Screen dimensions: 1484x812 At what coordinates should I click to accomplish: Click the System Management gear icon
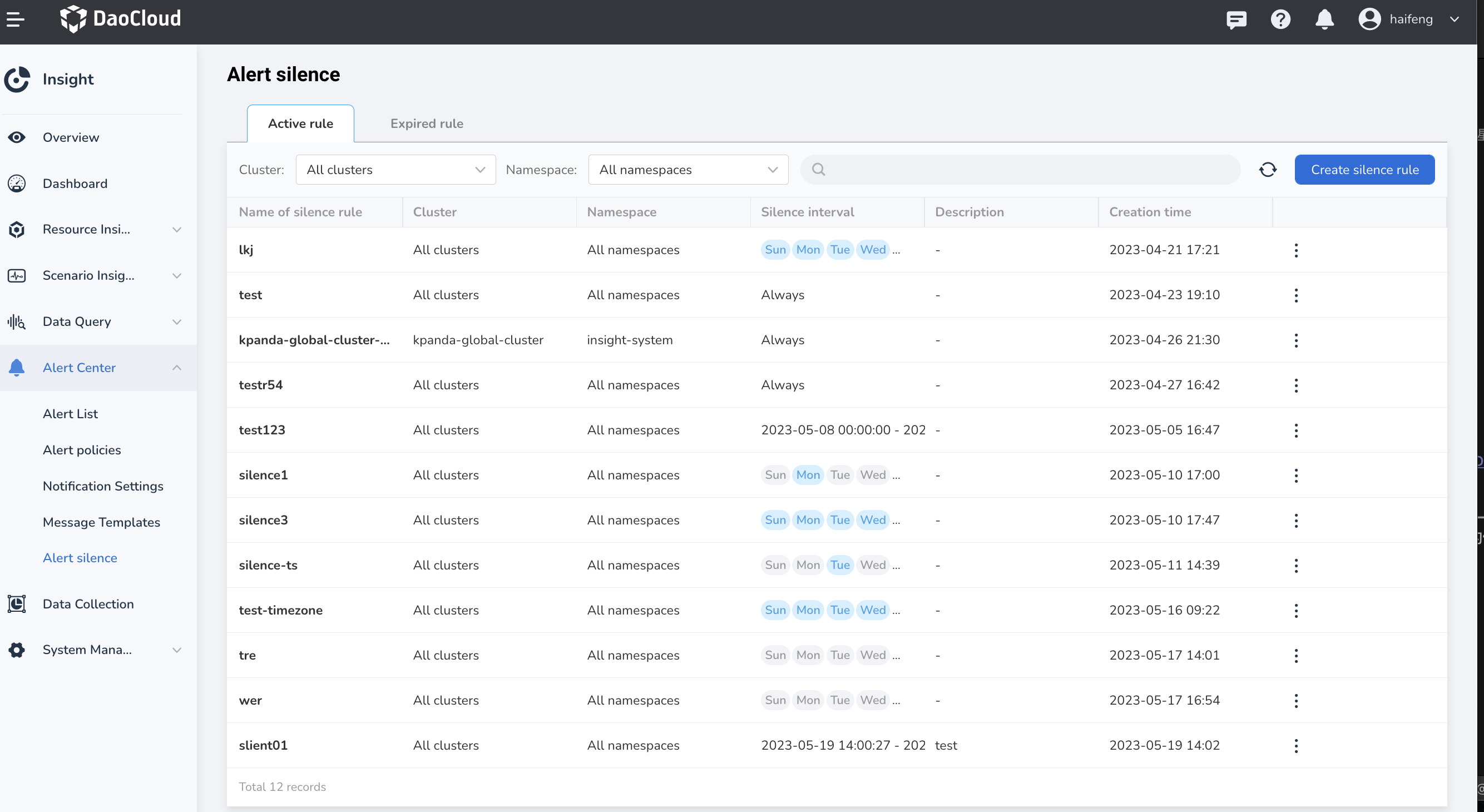[17, 650]
